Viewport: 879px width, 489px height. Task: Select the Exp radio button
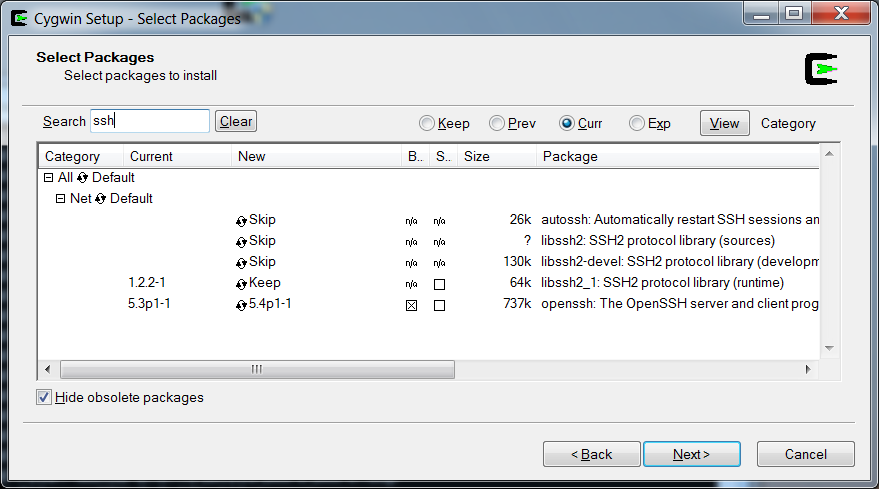(637, 124)
